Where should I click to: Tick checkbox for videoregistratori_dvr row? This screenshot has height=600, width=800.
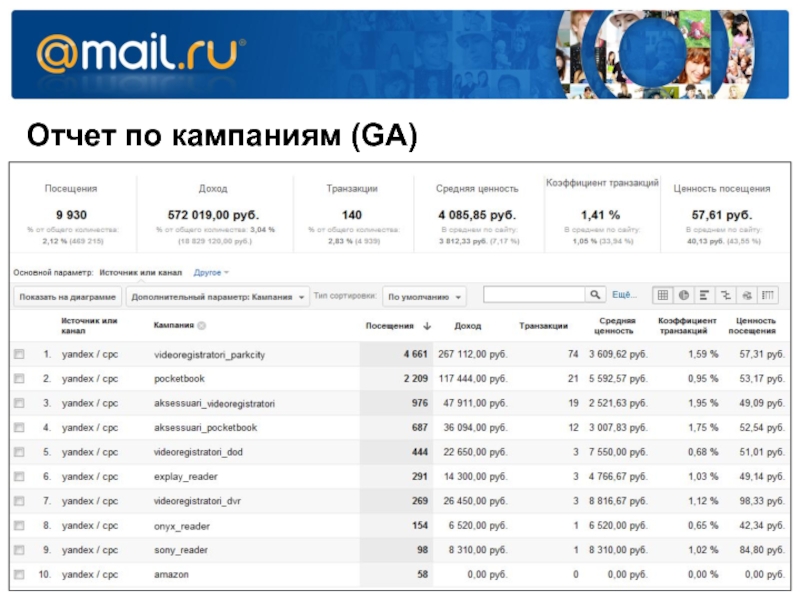tap(19, 501)
